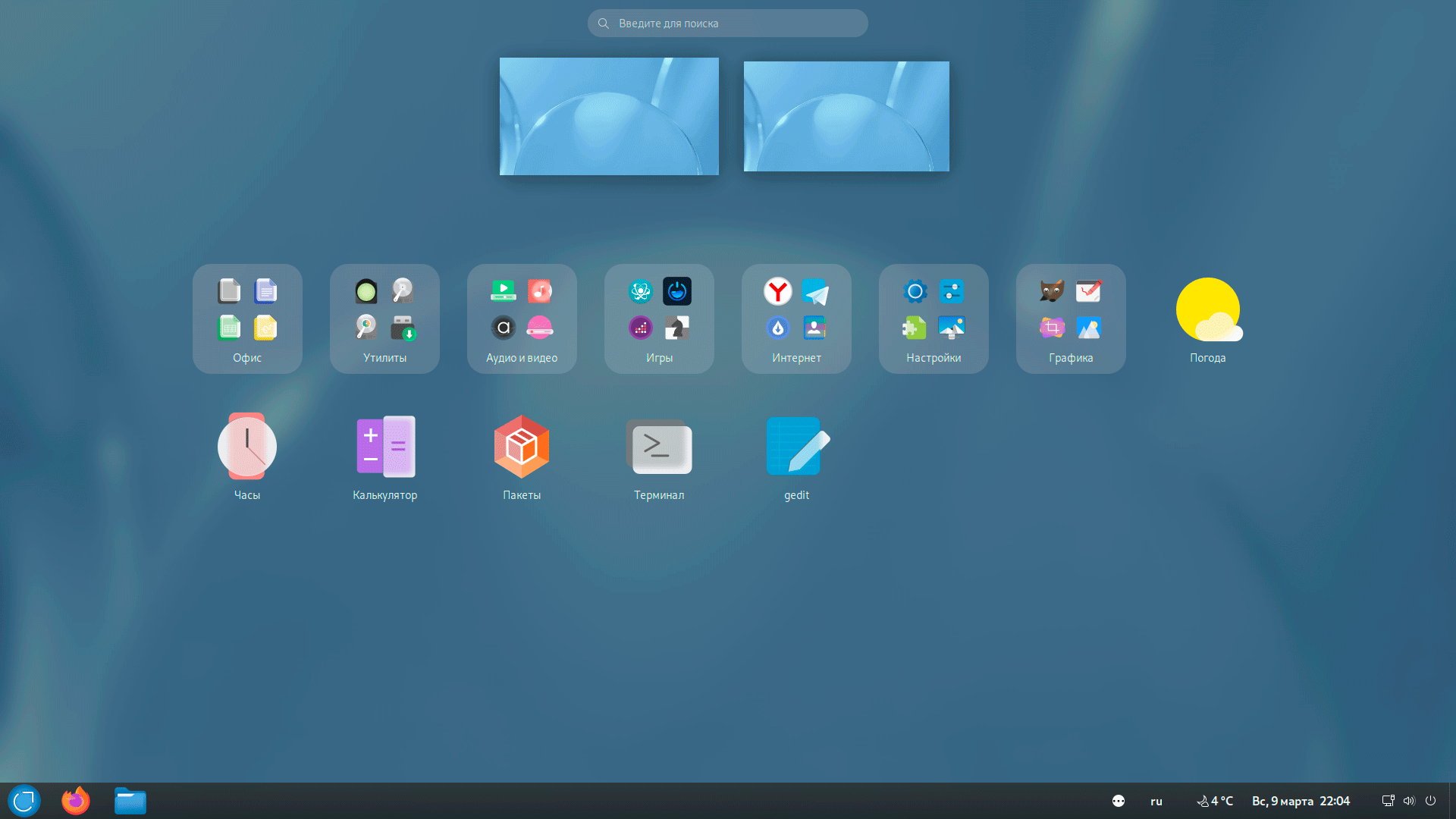The height and width of the screenshot is (819, 1456).
Task: Expand the Office (Офис) app folder
Action: tap(247, 318)
